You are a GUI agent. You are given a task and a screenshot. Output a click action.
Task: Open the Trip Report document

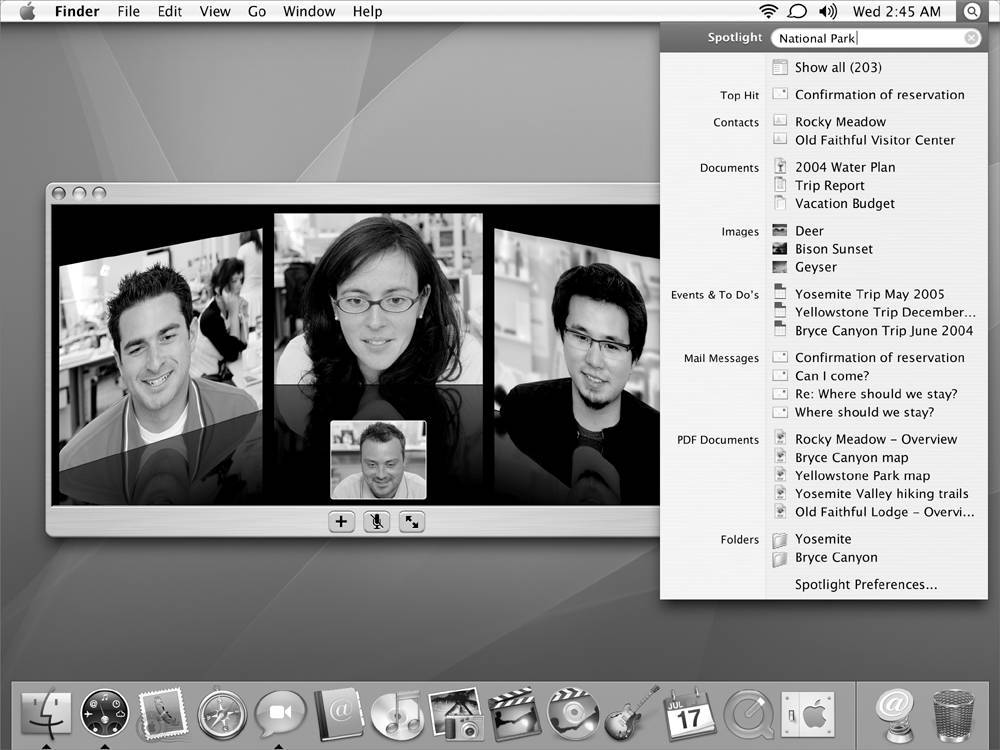[x=829, y=185]
